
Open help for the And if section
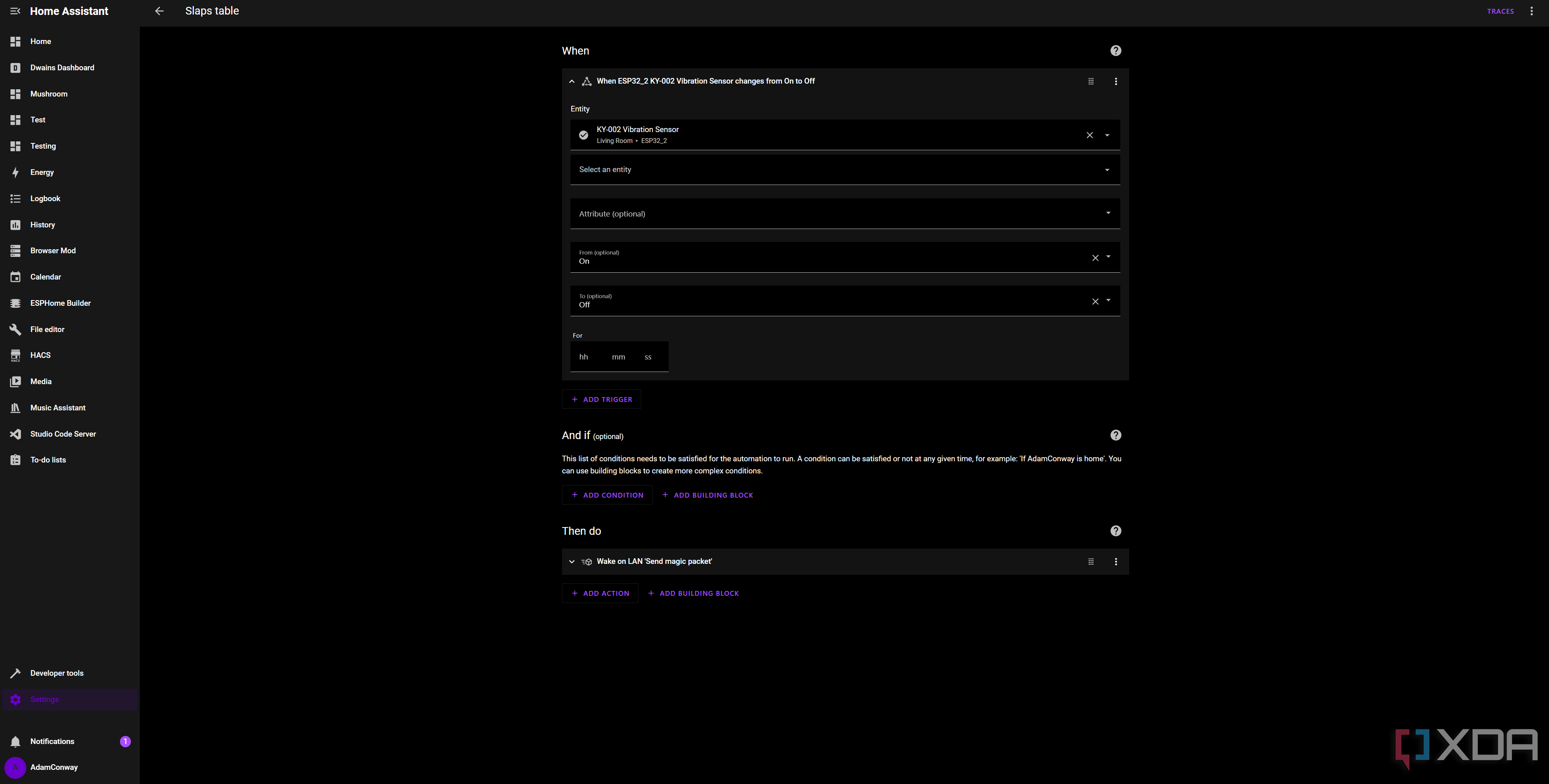click(1115, 435)
